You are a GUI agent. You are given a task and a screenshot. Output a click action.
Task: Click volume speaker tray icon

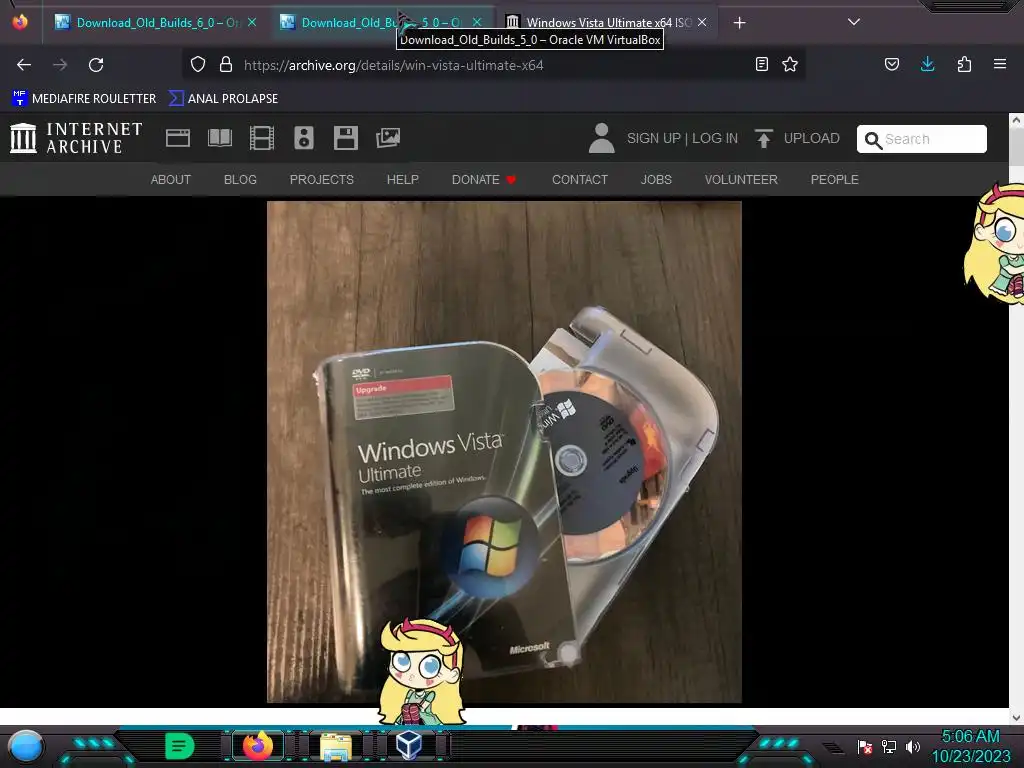tap(912, 747)
